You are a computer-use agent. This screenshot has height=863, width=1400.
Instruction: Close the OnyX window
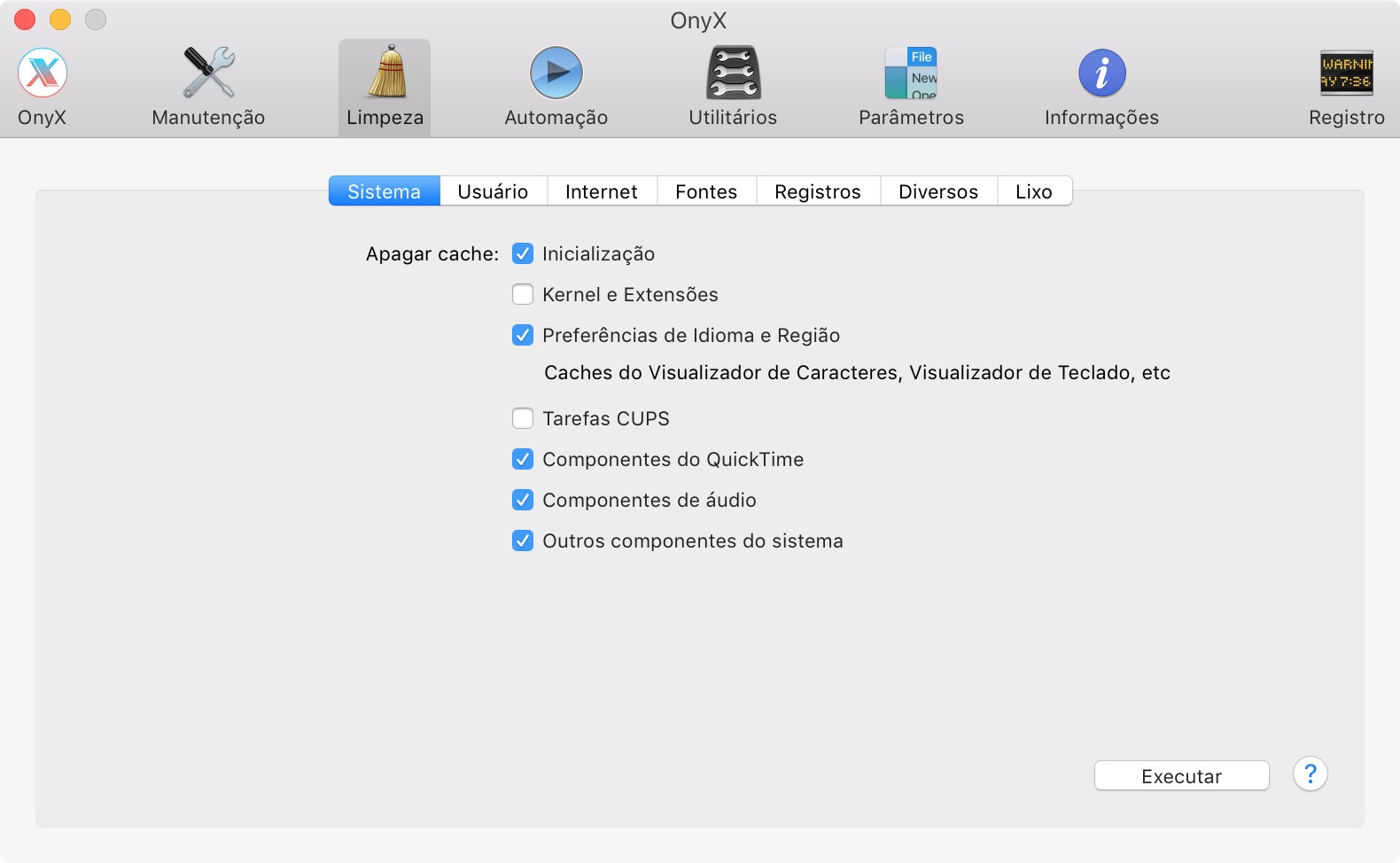coord(26,19)
